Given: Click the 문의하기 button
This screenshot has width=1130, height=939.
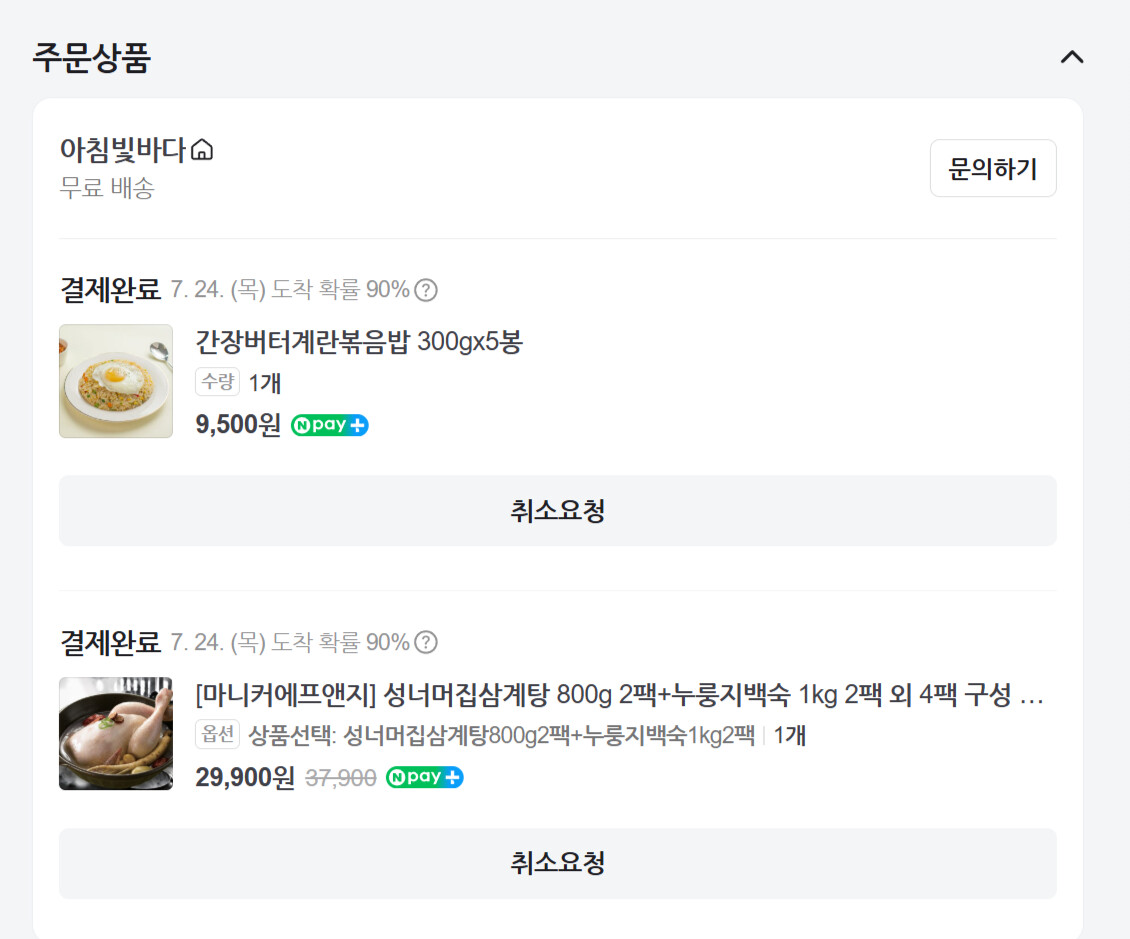Looking at the screenshot, I should 992,168.
